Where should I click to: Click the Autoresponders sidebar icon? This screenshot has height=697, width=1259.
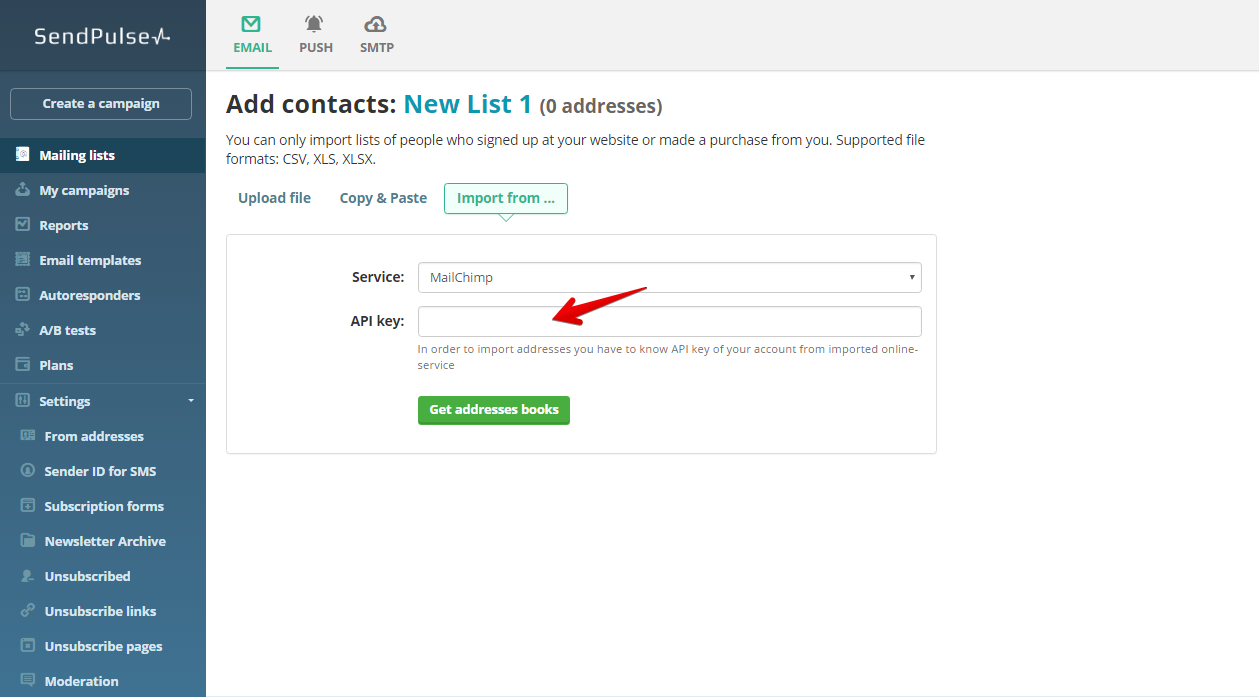point(22,295)
